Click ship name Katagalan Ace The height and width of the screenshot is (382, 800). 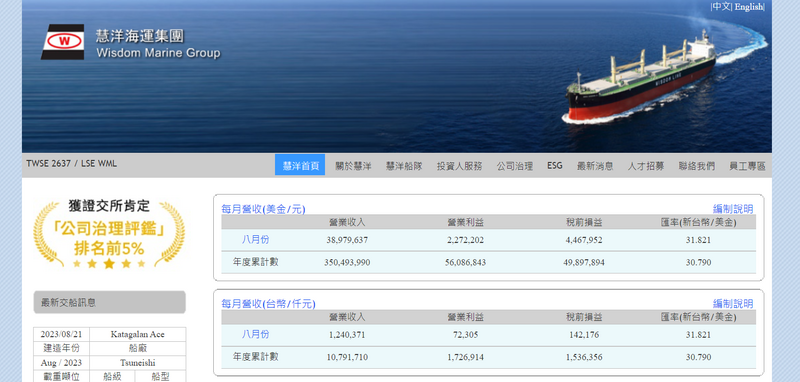[137, 334]
